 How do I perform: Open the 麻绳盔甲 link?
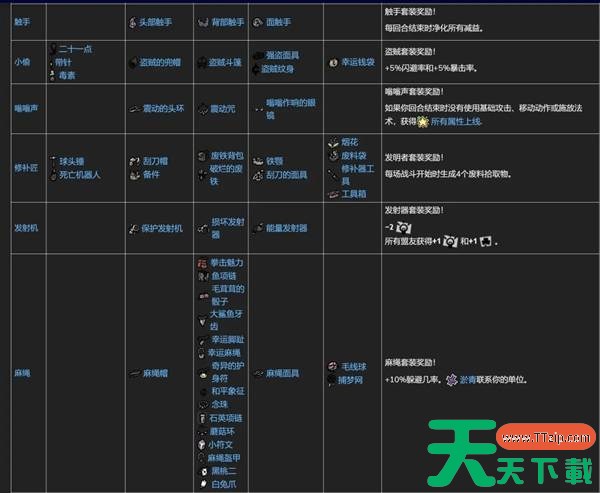tap(224, 458)
